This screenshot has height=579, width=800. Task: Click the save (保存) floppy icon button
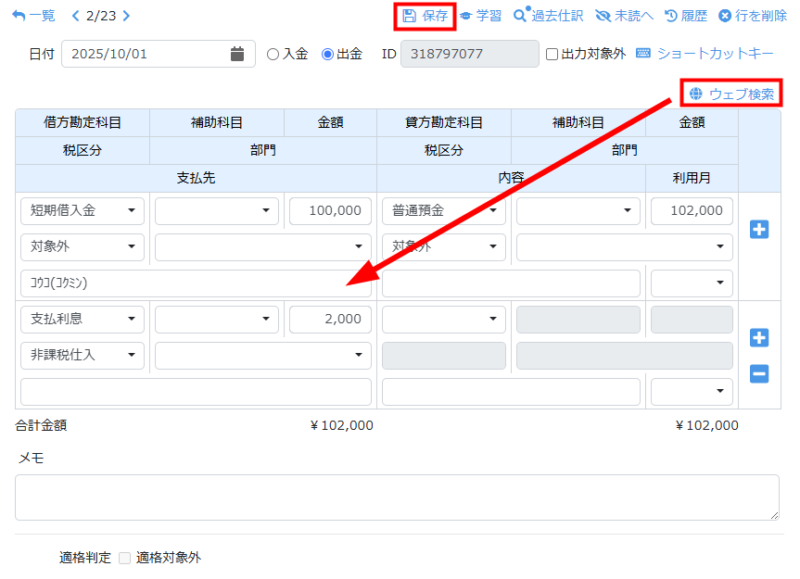(425, 16)
